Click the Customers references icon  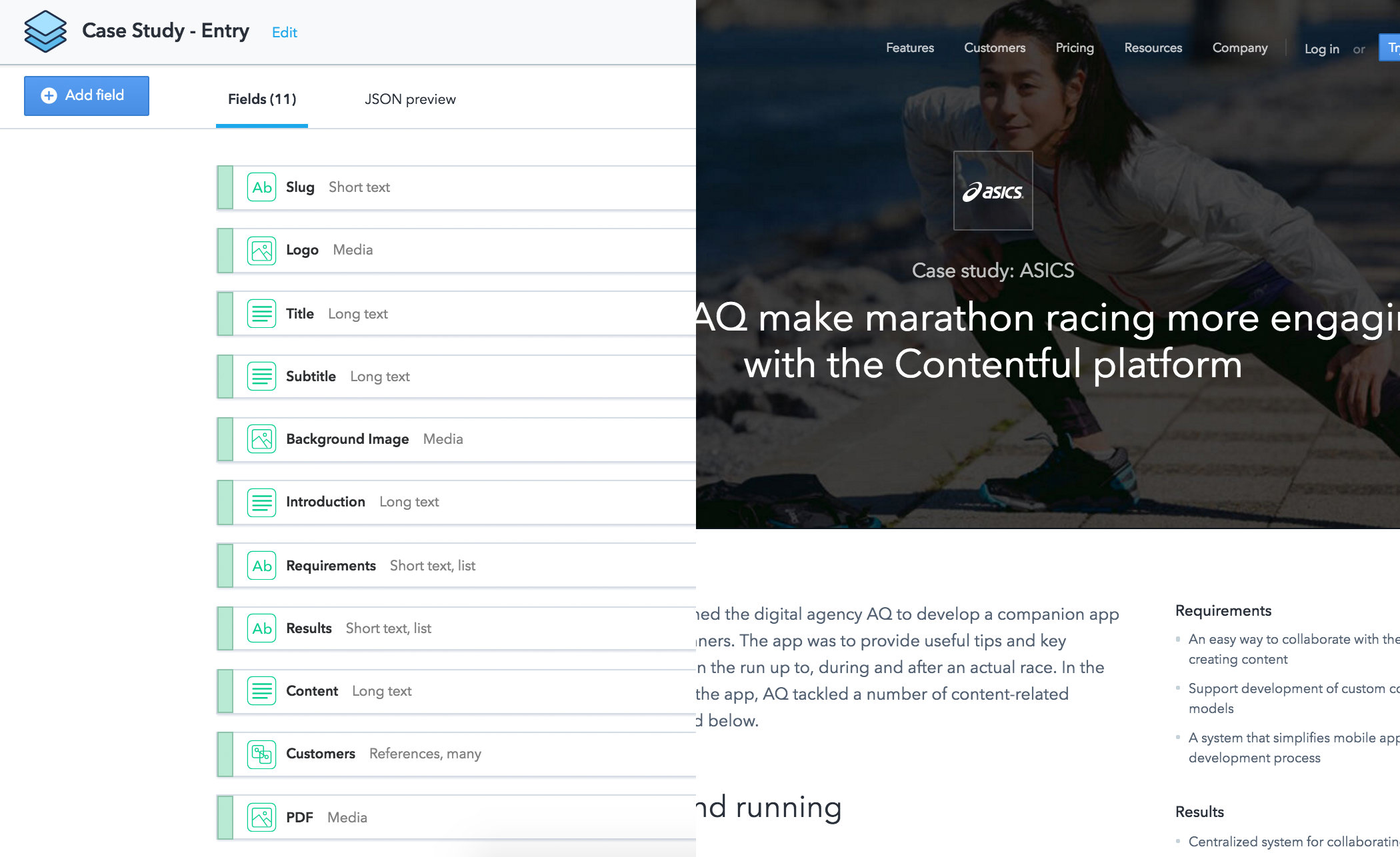click(x=261, y=754)
